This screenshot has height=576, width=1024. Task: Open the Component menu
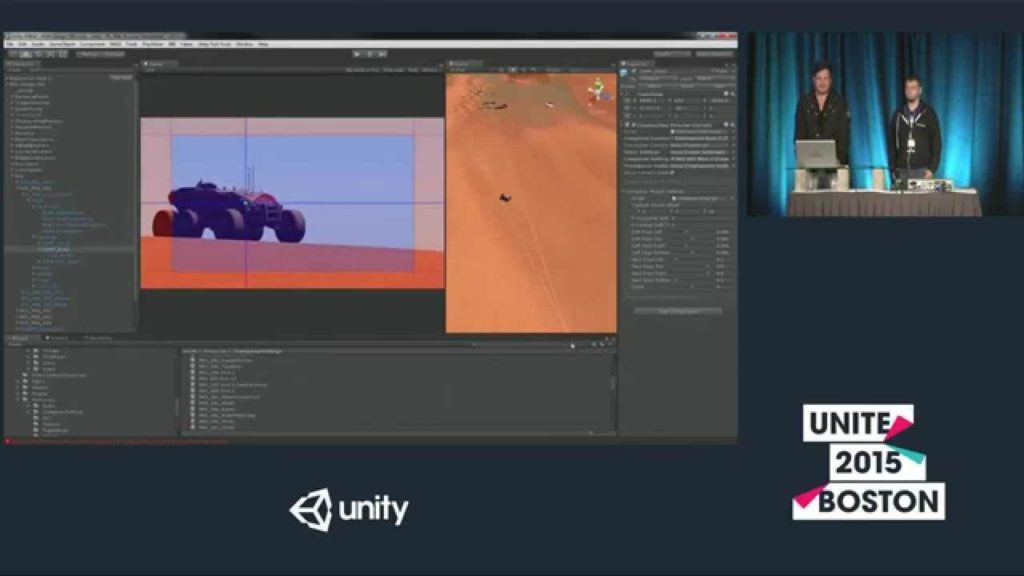(92, 44)
